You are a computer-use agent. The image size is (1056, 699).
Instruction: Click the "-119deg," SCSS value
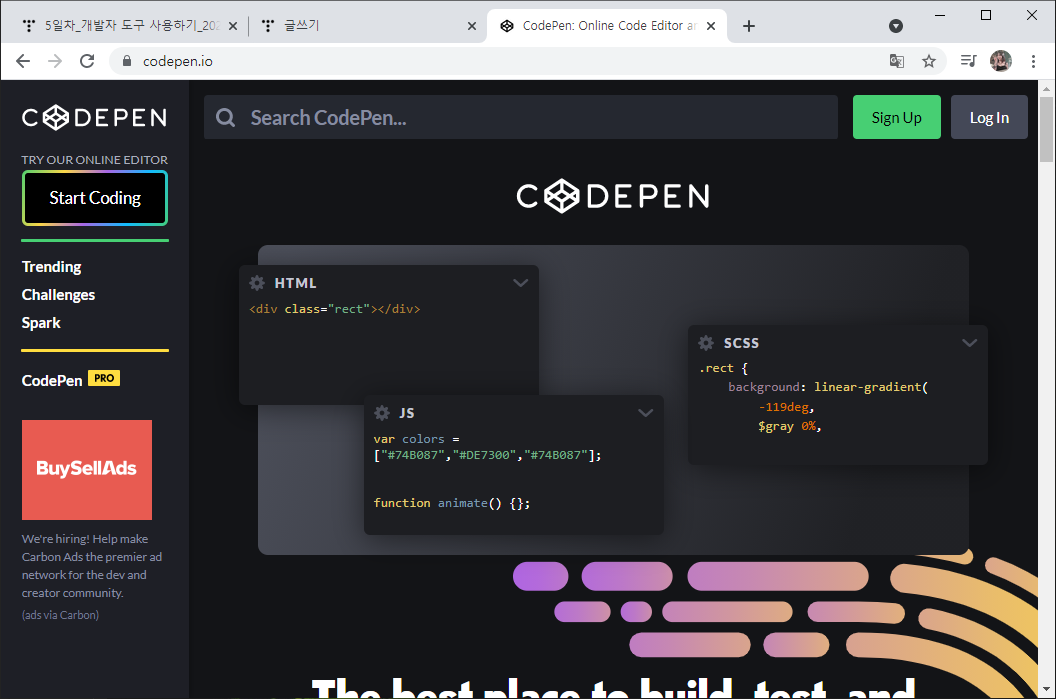click(x=786, y=407)
